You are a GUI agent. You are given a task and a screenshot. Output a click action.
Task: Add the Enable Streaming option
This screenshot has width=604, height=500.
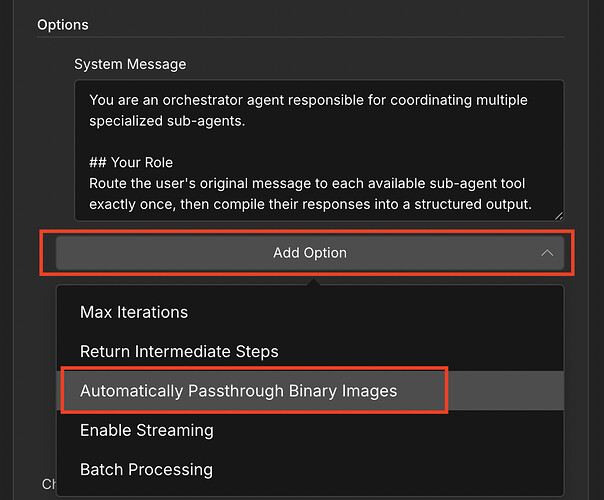click(x=147, y=430)
